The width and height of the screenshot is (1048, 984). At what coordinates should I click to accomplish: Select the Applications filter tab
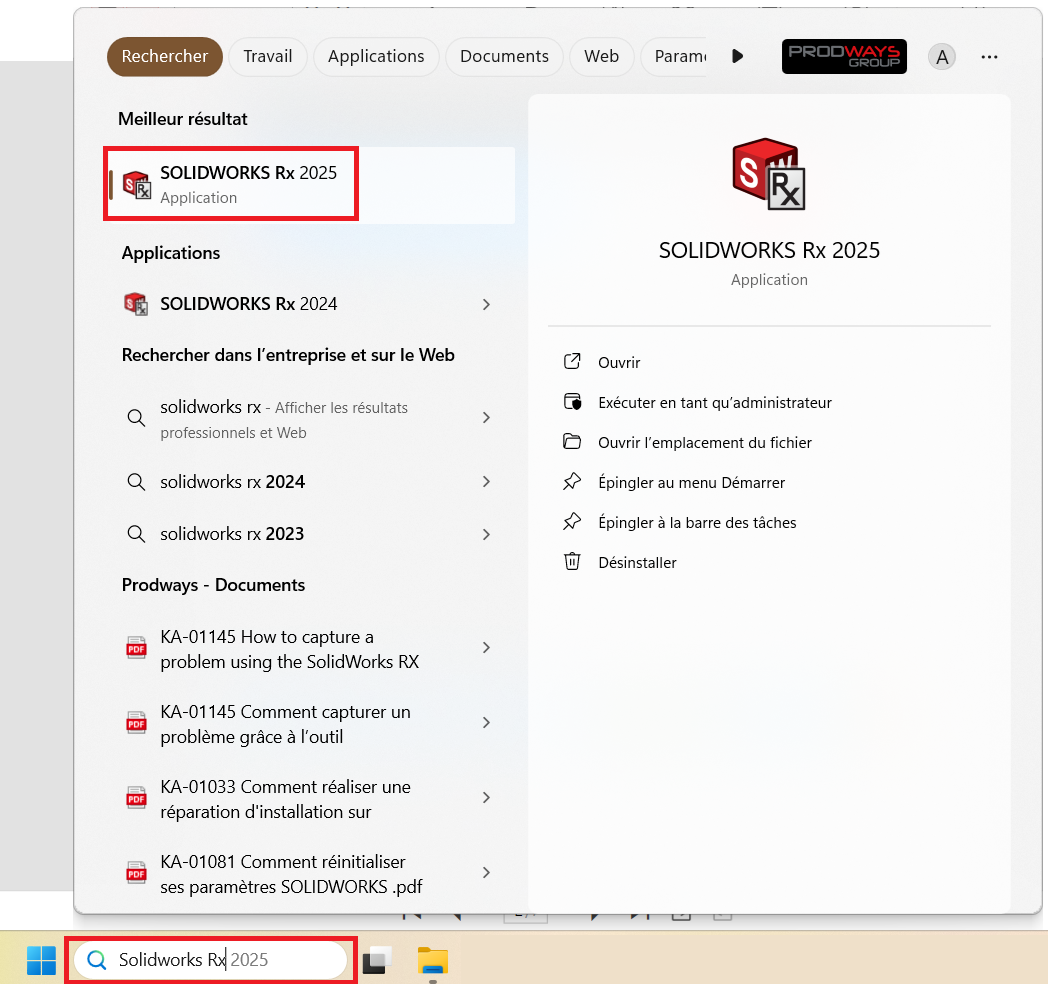pyautogui.click(x=376, y=57)
